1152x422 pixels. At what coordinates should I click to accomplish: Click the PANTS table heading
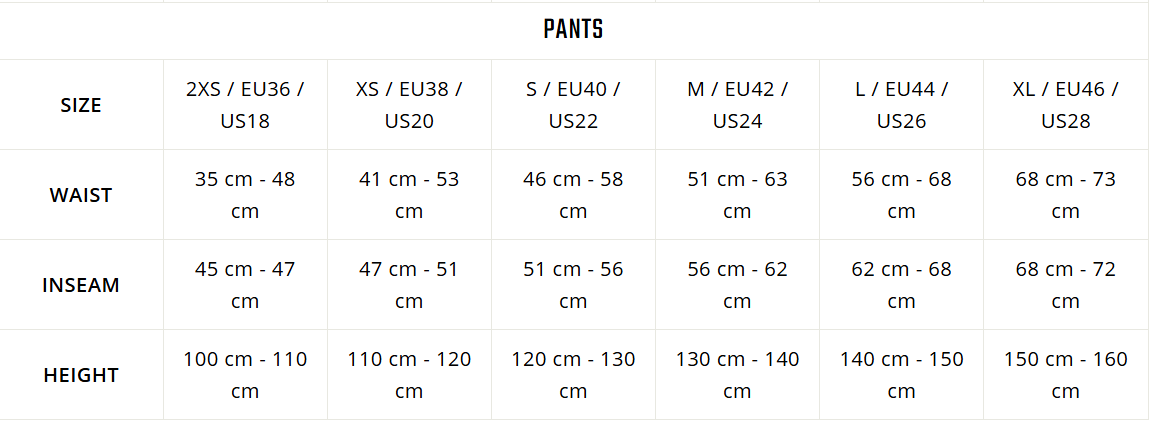click(x=574, y=29)
